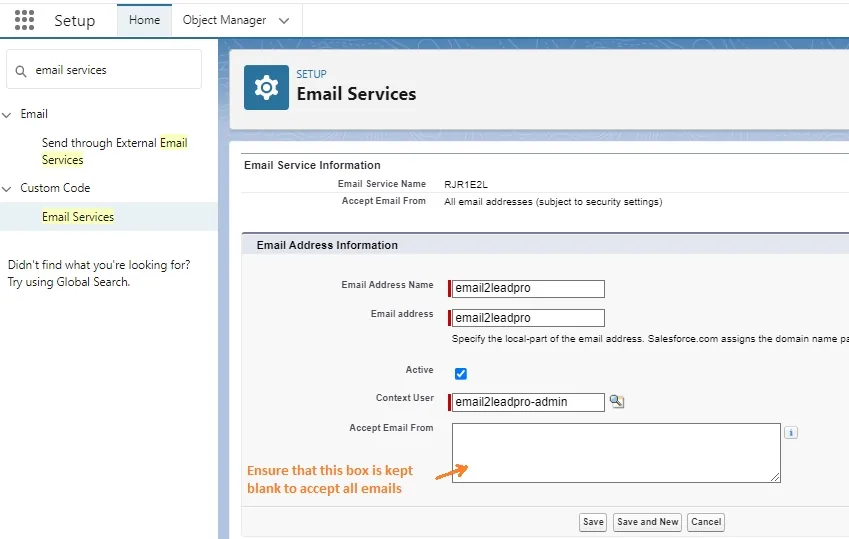Open the App Launcher grid icon
849x539 pixels.
(24, 20)
